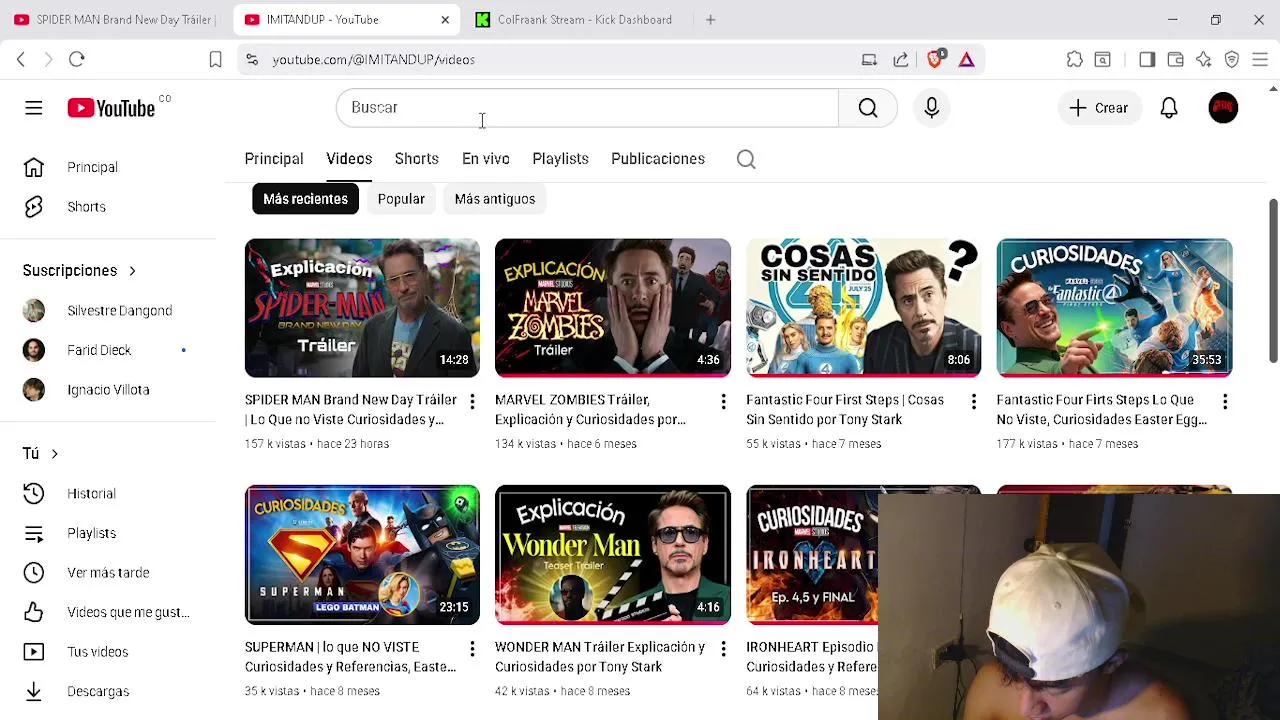
Task: Select the Más recientes filter chip
Action: (x=305, y=199)
